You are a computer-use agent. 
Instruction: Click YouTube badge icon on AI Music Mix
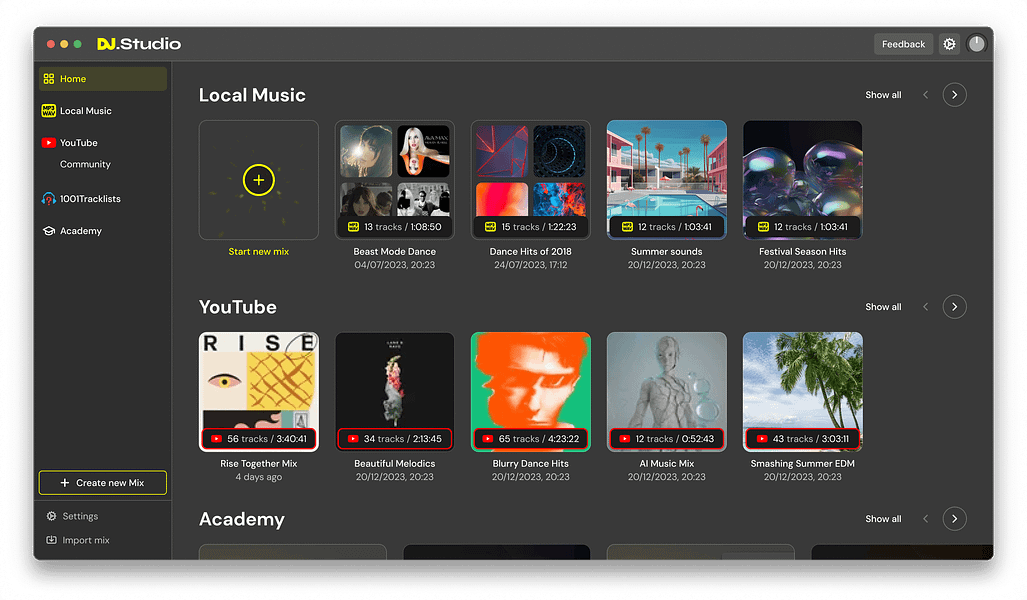pos(625,439)
